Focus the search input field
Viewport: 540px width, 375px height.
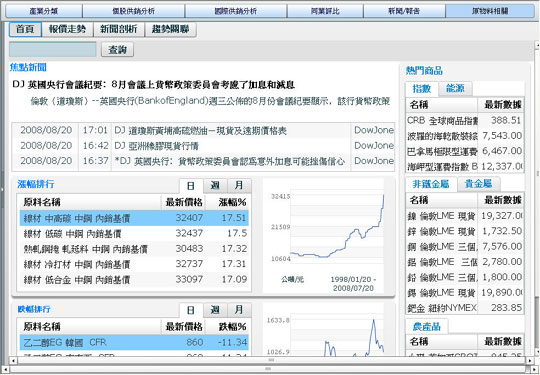53,50
